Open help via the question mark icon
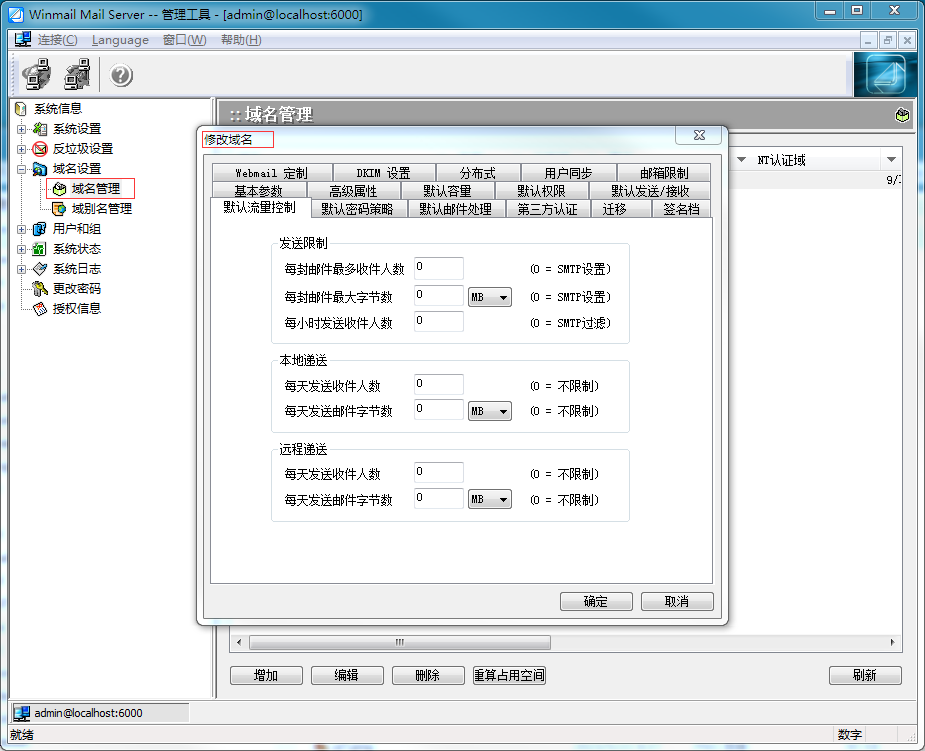This screenshot has width=925, height=751. coord(121,76)
